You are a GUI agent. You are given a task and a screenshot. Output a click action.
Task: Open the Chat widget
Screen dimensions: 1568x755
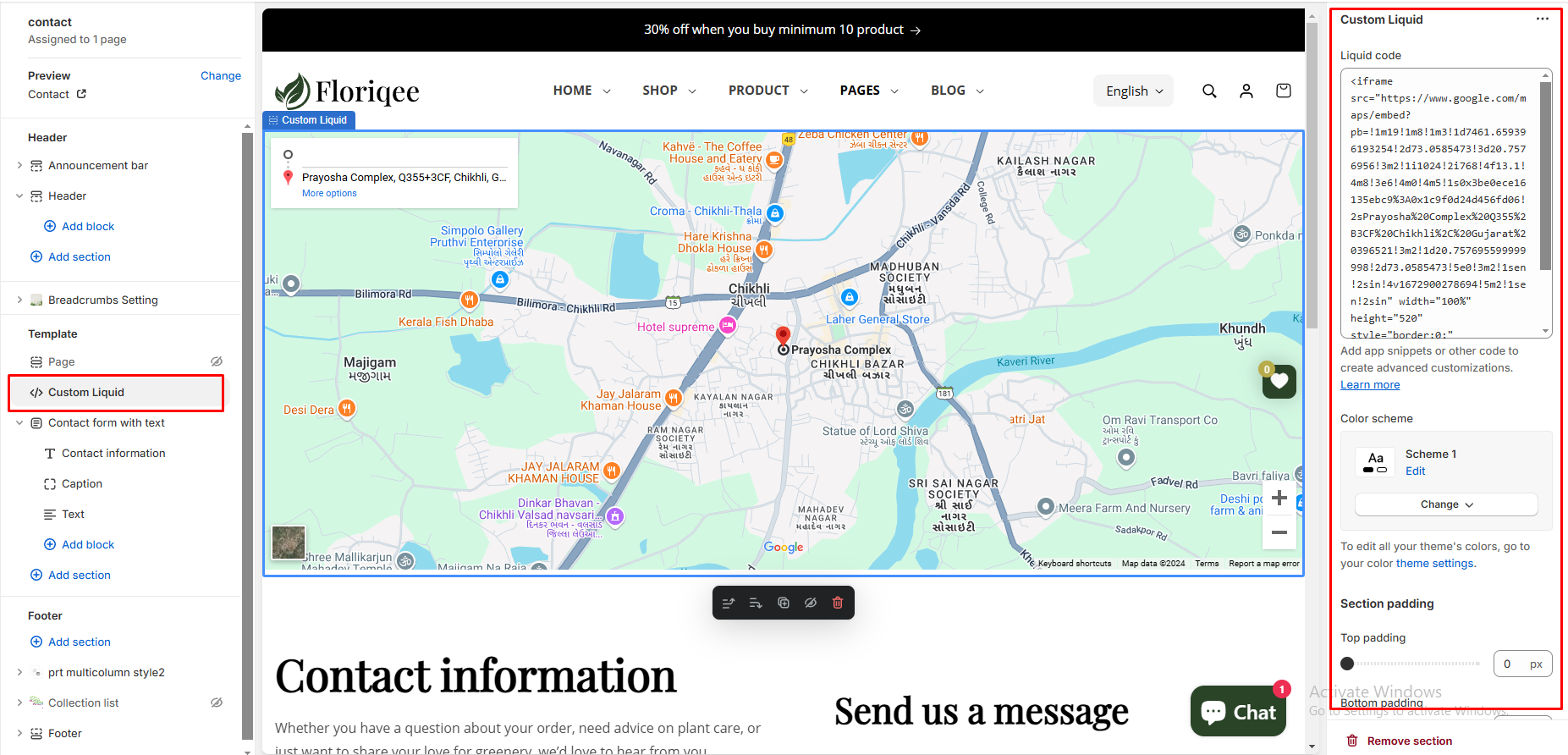[x=1238, y=712]
